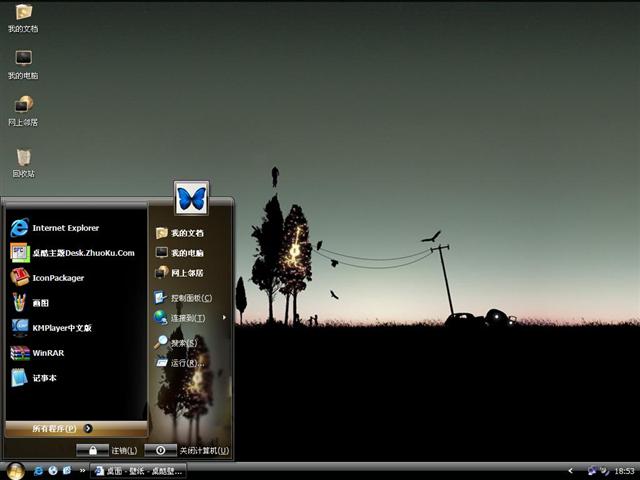Expand the 连接到(T) submenu
Screen dimensions: 640x480
tap(189, 318)
